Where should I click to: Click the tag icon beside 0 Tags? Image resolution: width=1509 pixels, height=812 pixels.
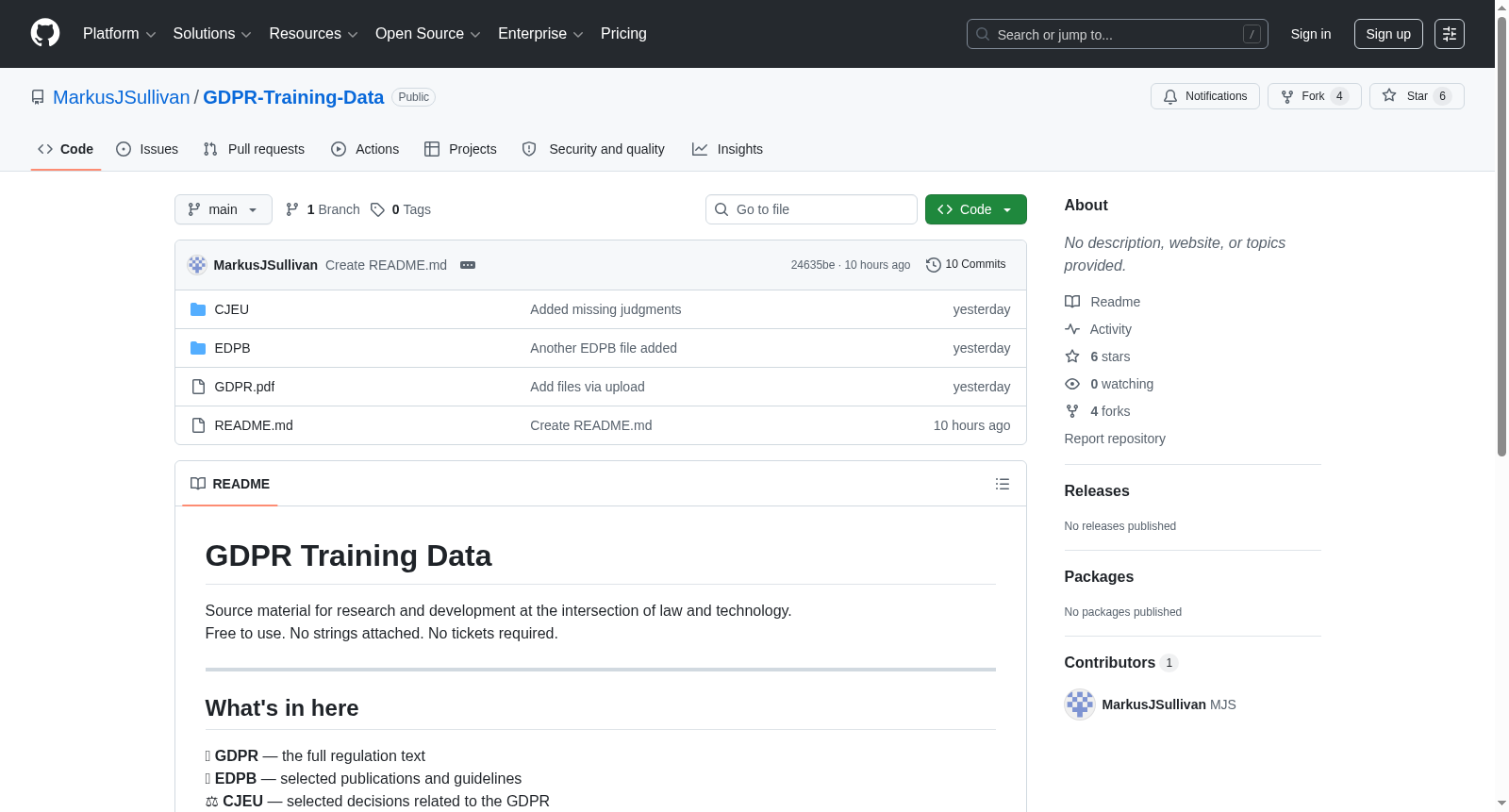click(377, 209)
